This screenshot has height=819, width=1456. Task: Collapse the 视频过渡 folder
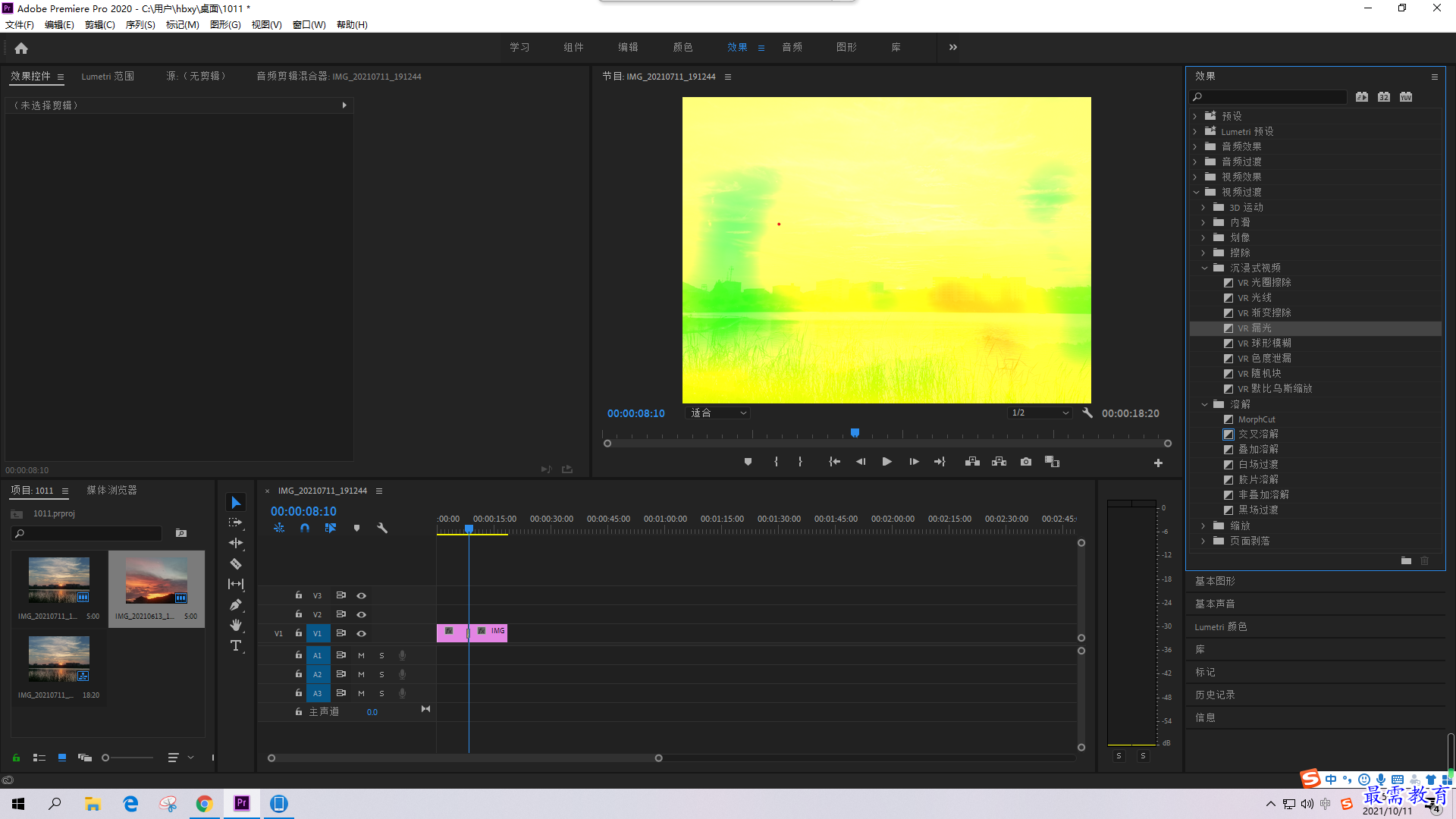point(1196,192)
